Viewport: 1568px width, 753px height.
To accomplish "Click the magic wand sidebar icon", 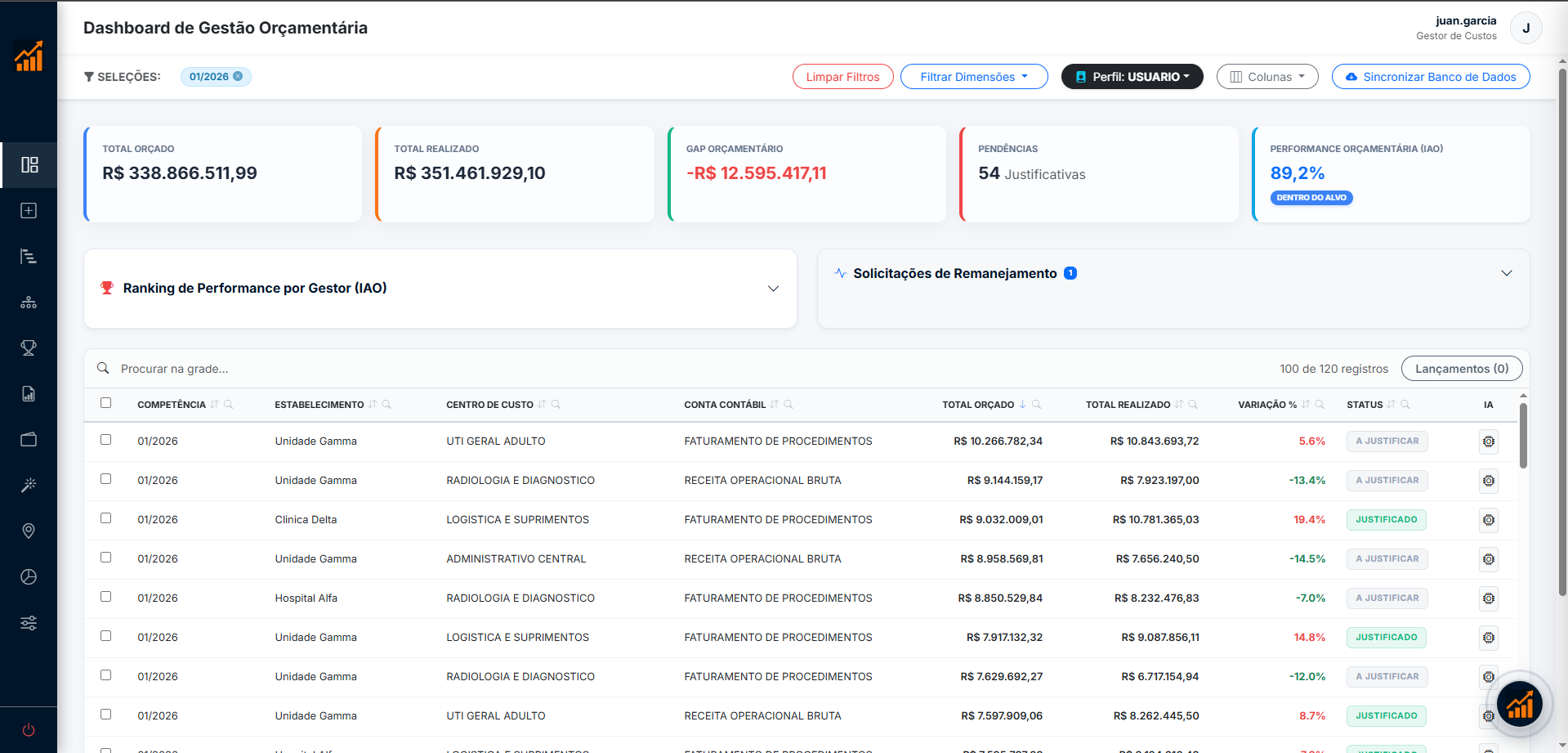I will pyautogui.click(x=29, y=486).
